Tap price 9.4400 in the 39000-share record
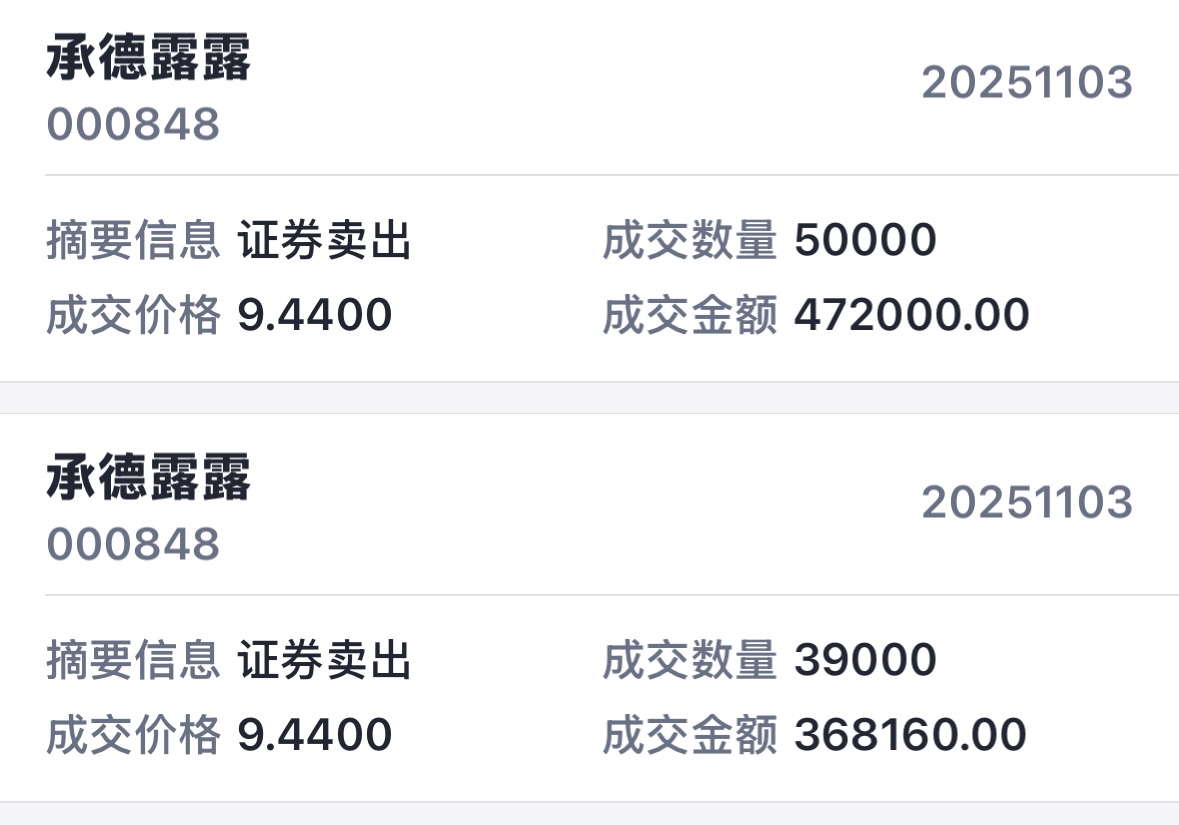 coord(314,736)
